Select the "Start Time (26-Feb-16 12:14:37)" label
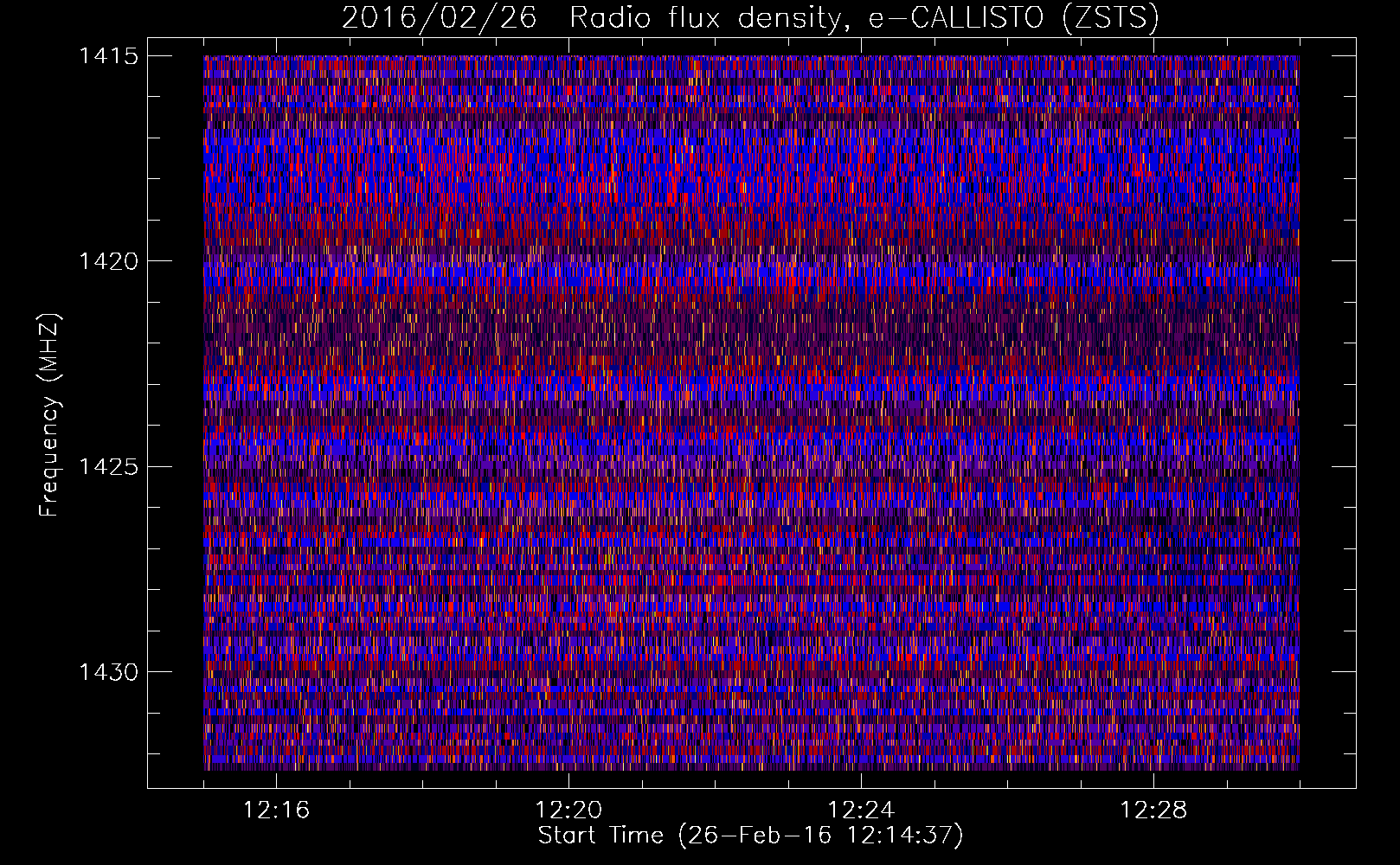1400x865 pixels. (x=750, y=836)
